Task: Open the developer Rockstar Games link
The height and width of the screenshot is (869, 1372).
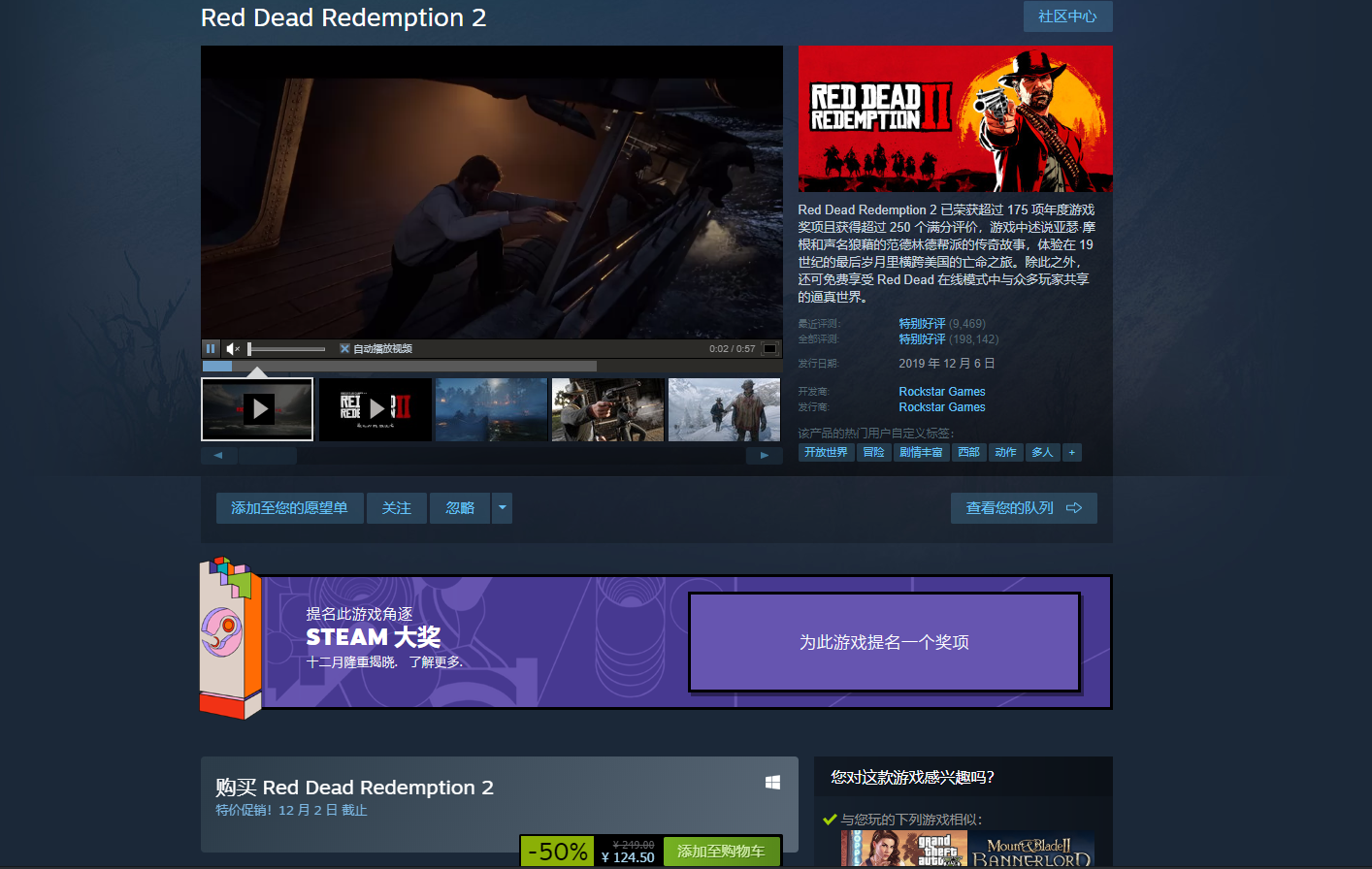Action: [941, 392]
